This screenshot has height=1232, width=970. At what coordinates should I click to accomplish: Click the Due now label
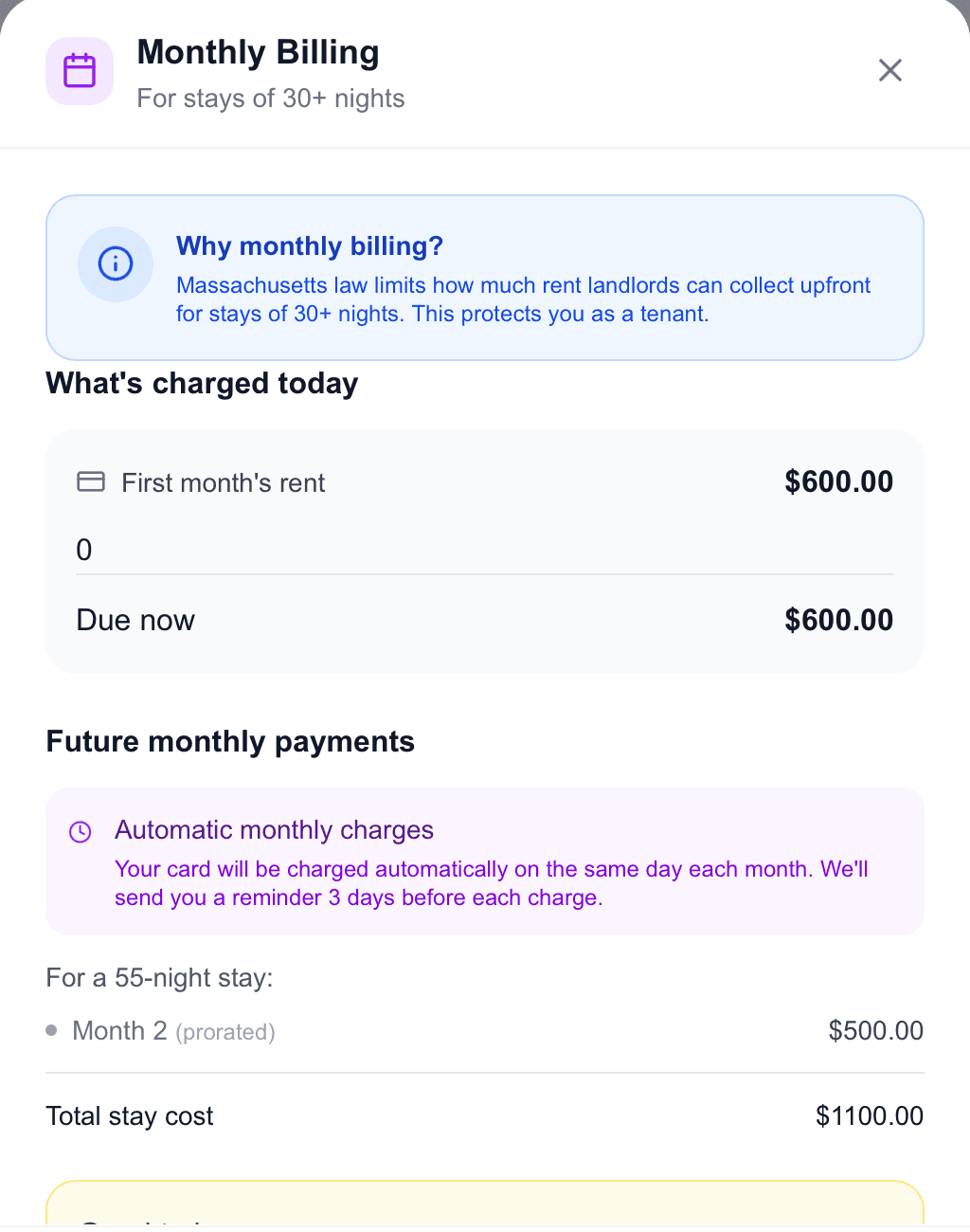point(135,620)
